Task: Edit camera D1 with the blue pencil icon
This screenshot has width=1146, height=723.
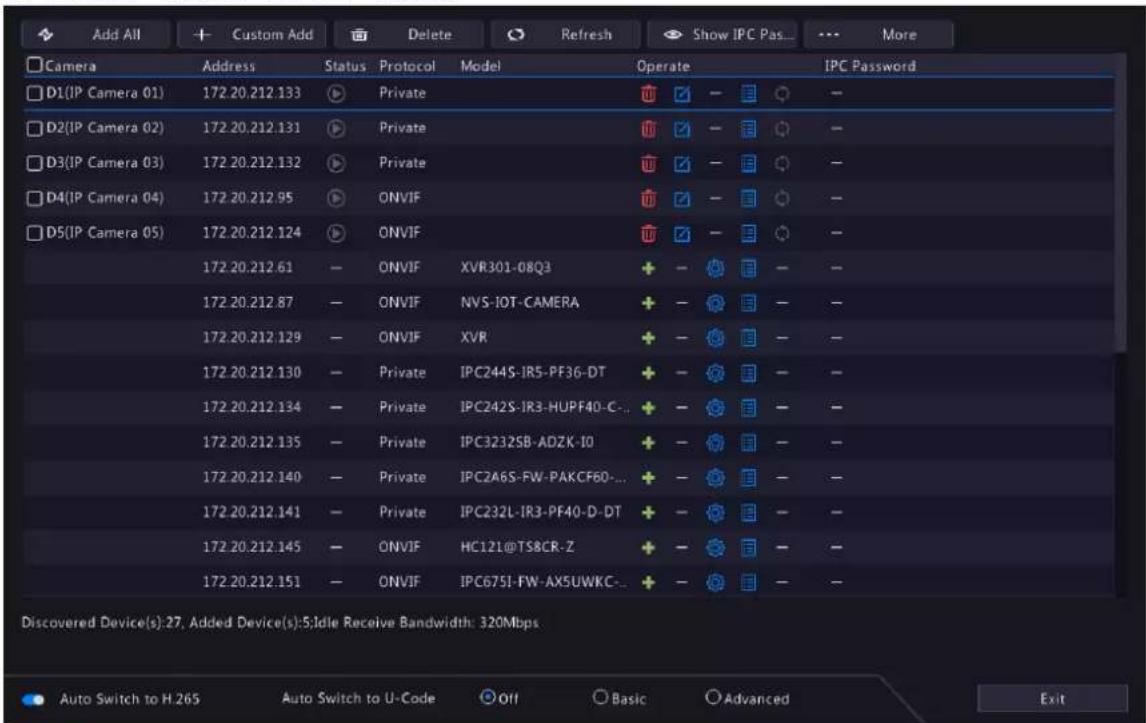Action: click(x=682, y=94)
